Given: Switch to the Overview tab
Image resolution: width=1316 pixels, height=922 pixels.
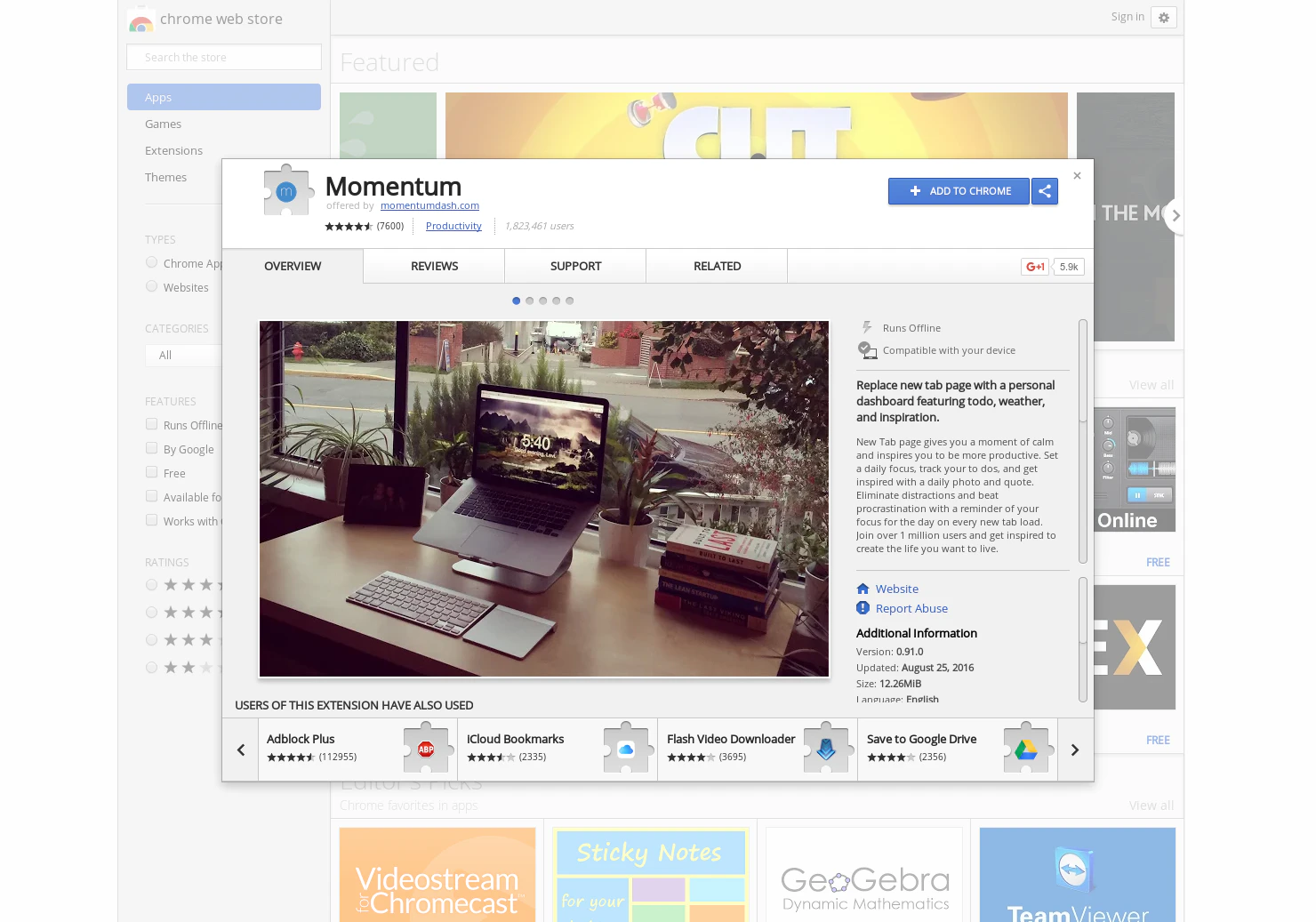Looking at the screenshot, I should click(x=293, y=266).
